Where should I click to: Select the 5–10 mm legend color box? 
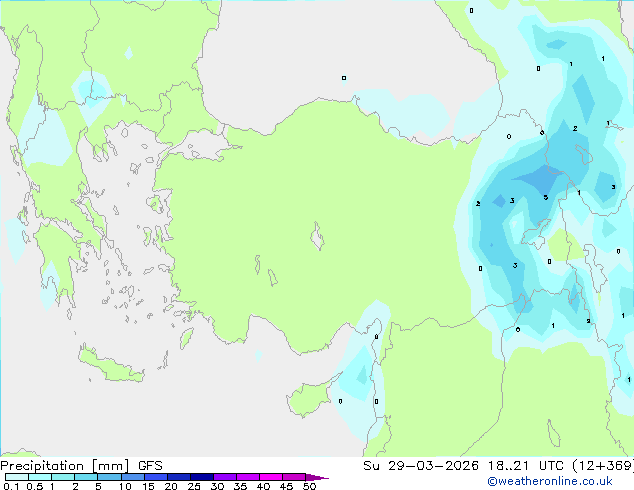(109, 477)
